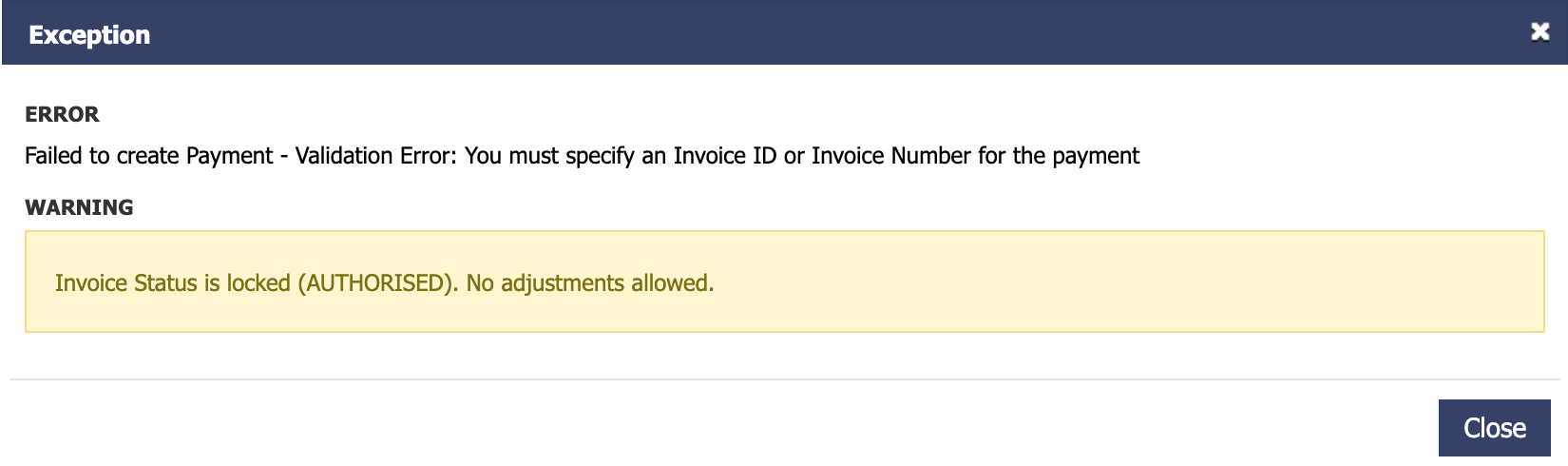Click the Exception dialog title
This screenshot has width=1568, height=466.
click(89, 35)
